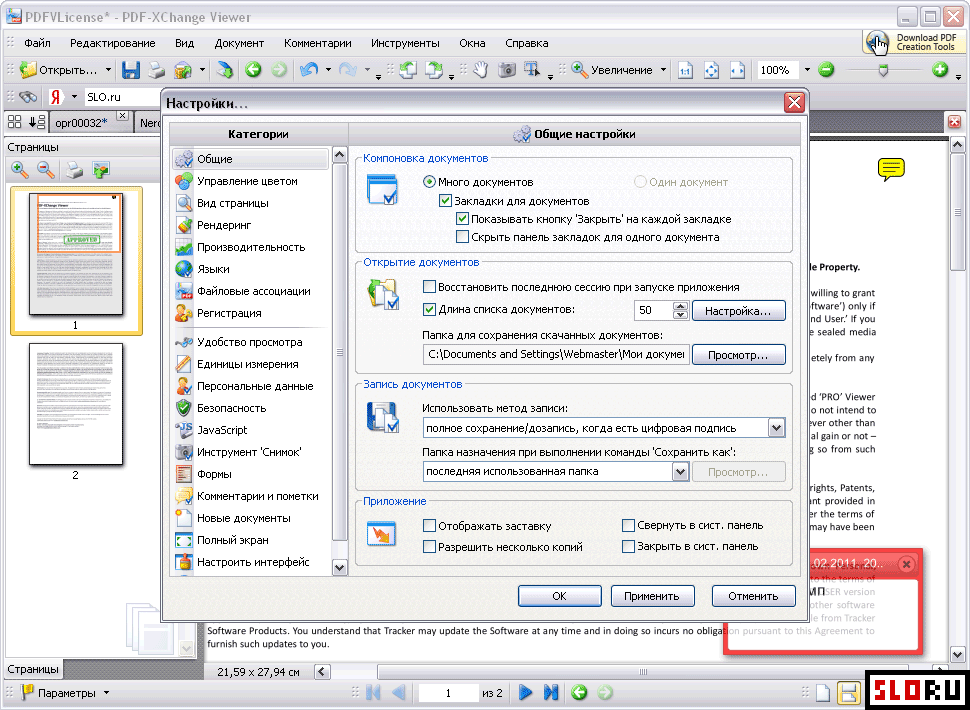This screenshot has height=710, width=970.
Task: Expand the dropdown arrow next to Открыть...
Action: (x=108, y=70)
